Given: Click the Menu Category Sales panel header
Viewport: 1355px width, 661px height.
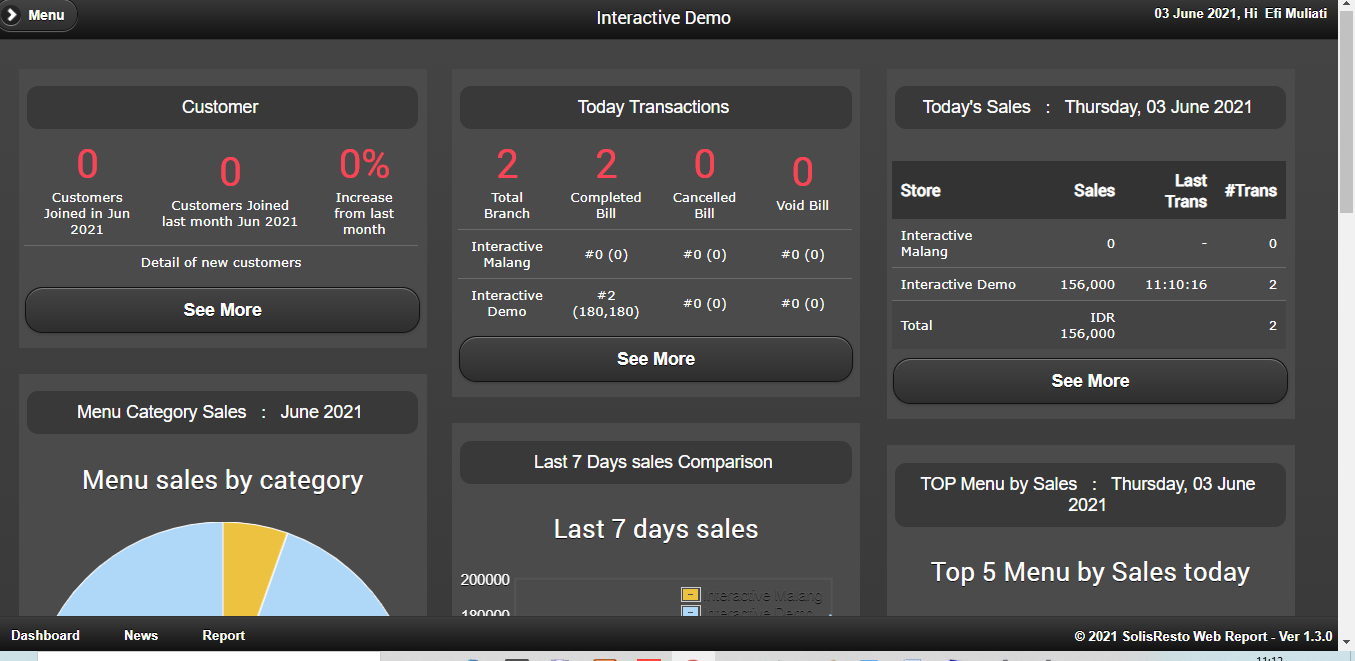Looking at the screenshot, I should pos(221,412).
